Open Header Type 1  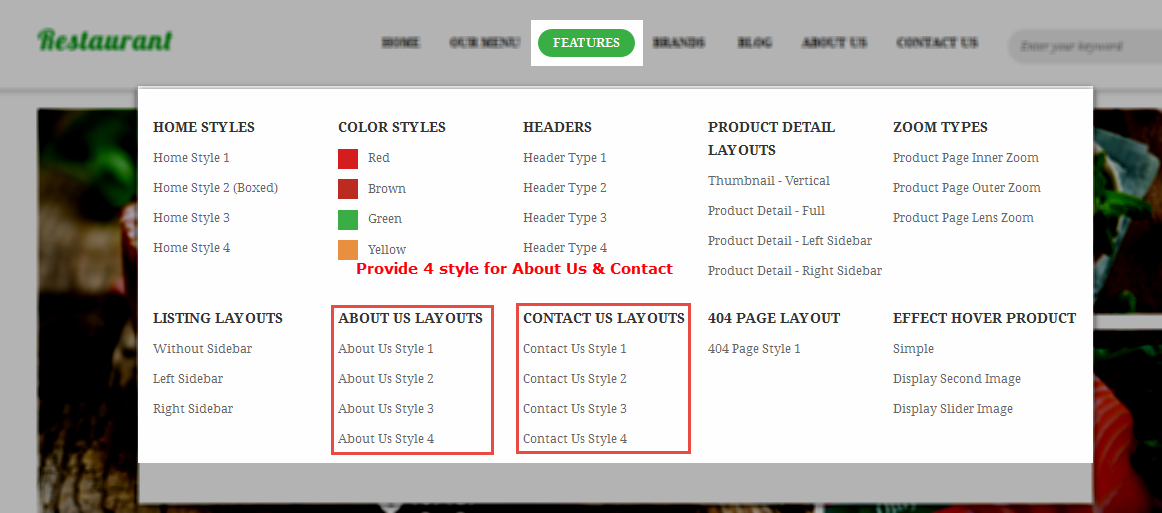(565, 158)
